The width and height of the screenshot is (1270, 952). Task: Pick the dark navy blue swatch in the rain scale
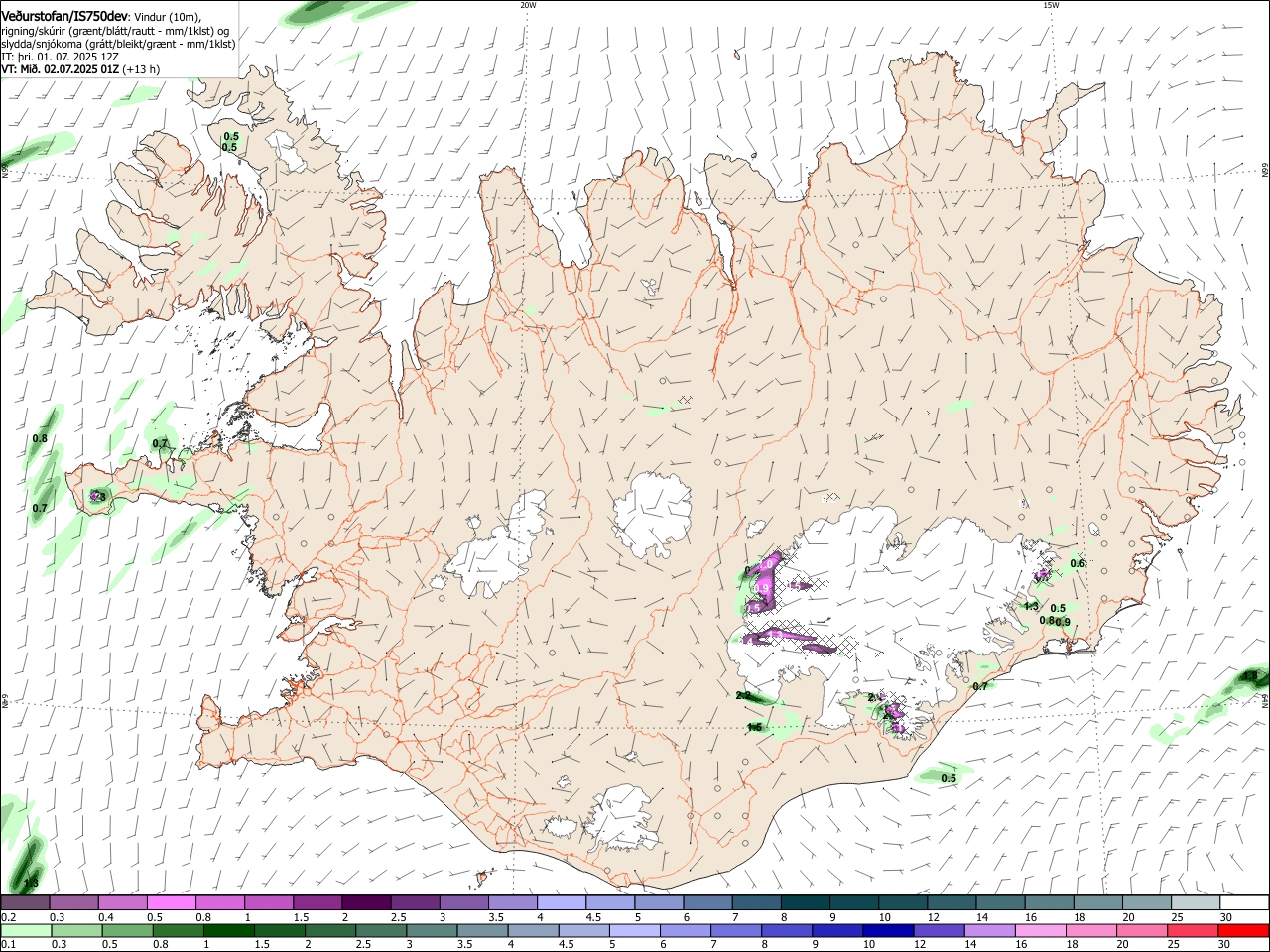(x=886, y=930)
